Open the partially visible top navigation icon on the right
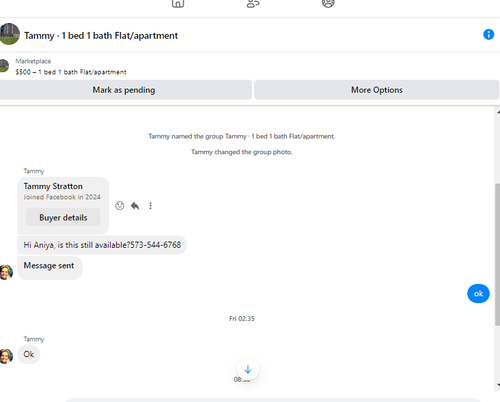Screen dimensions: 500x402 [328, 3]
